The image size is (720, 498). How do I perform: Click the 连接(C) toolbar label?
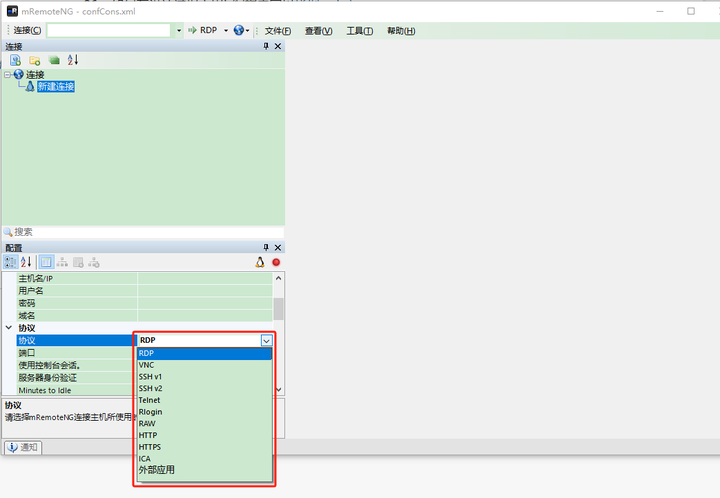pos(27,30)
